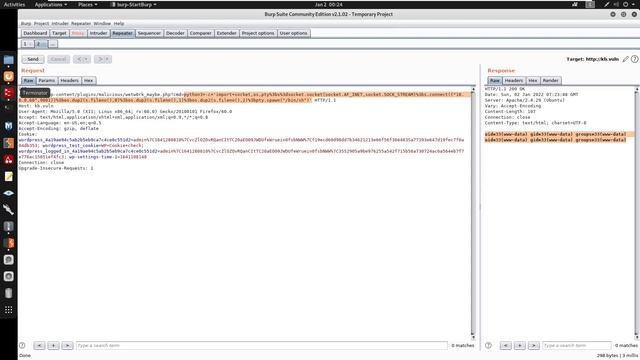The image size is (640, 360).
Task: Open the Files app in the dock
Action: 9,60
